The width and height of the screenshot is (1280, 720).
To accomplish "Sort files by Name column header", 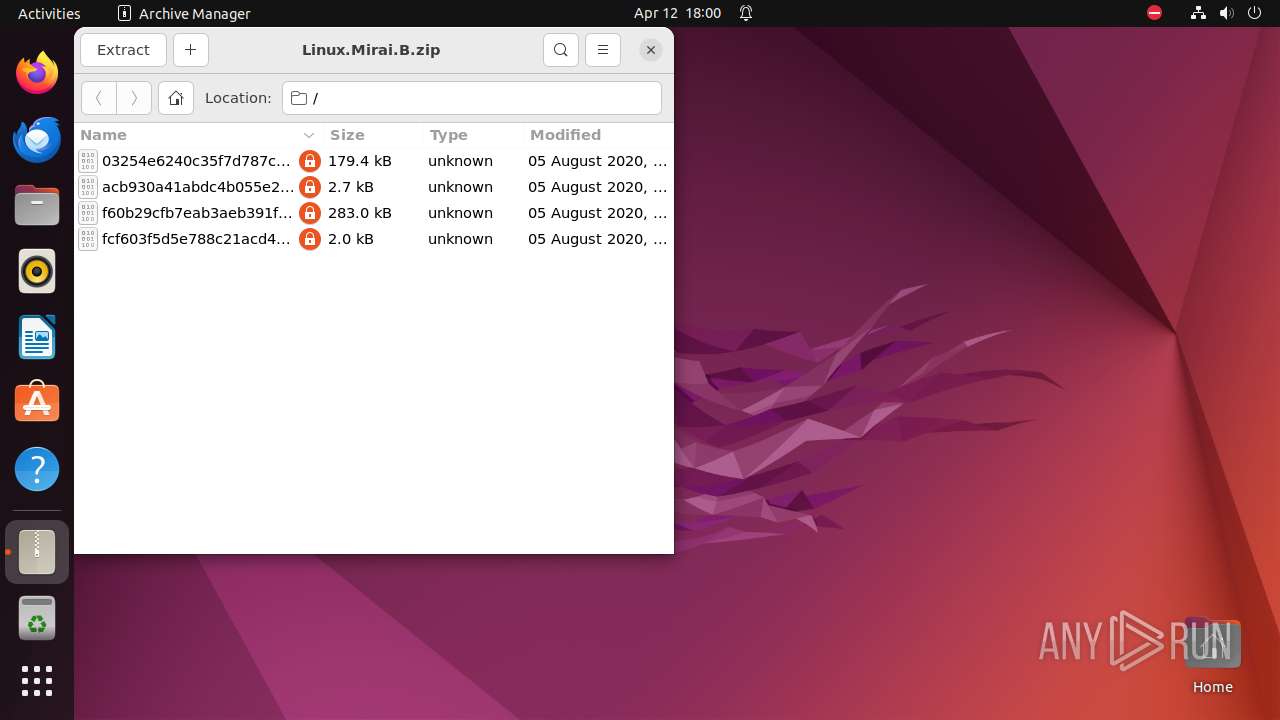I will (198, 135).
